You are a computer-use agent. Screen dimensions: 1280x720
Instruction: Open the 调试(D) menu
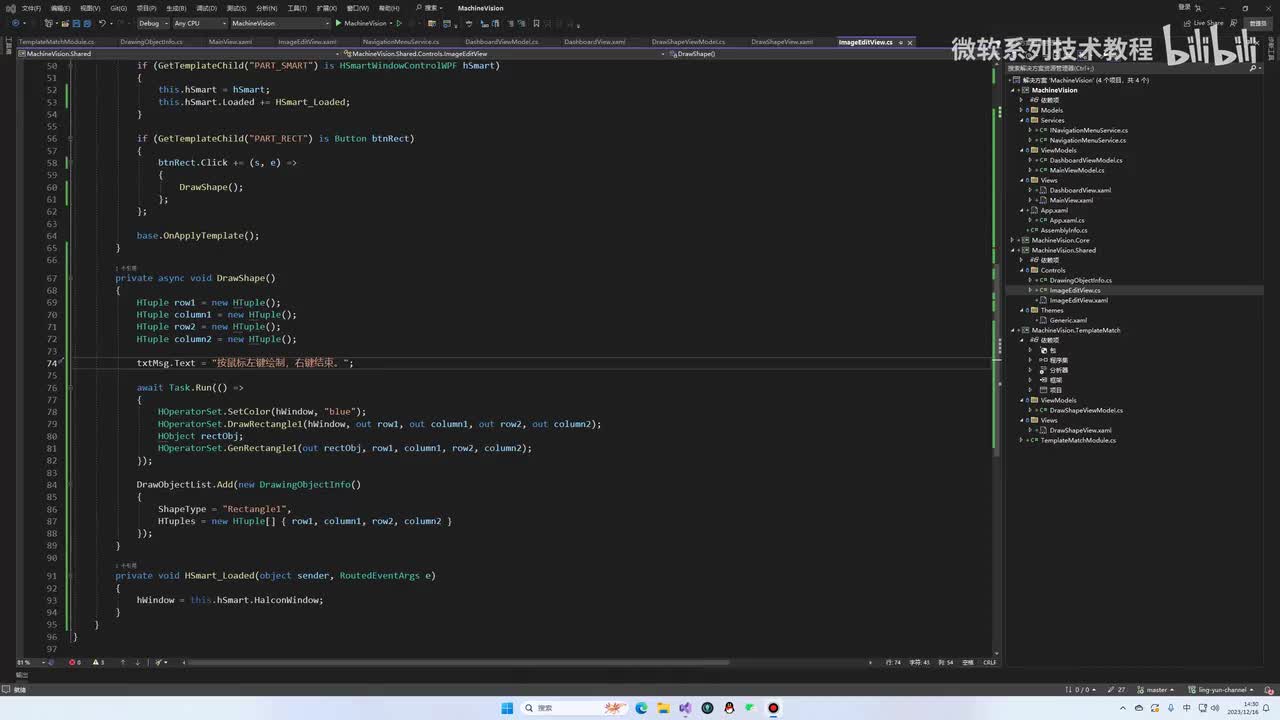pos(206,8)
